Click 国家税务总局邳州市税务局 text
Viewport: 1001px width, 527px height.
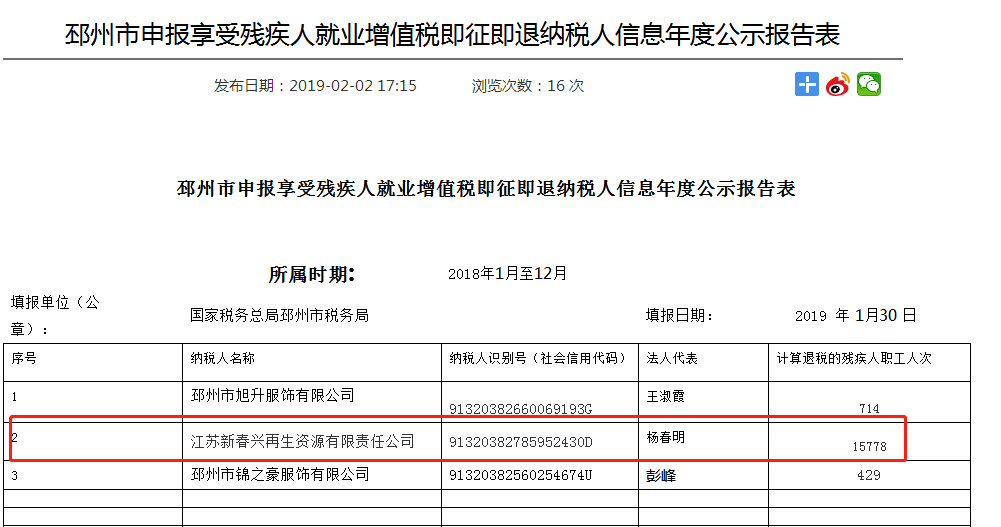[x=280, y=315]
